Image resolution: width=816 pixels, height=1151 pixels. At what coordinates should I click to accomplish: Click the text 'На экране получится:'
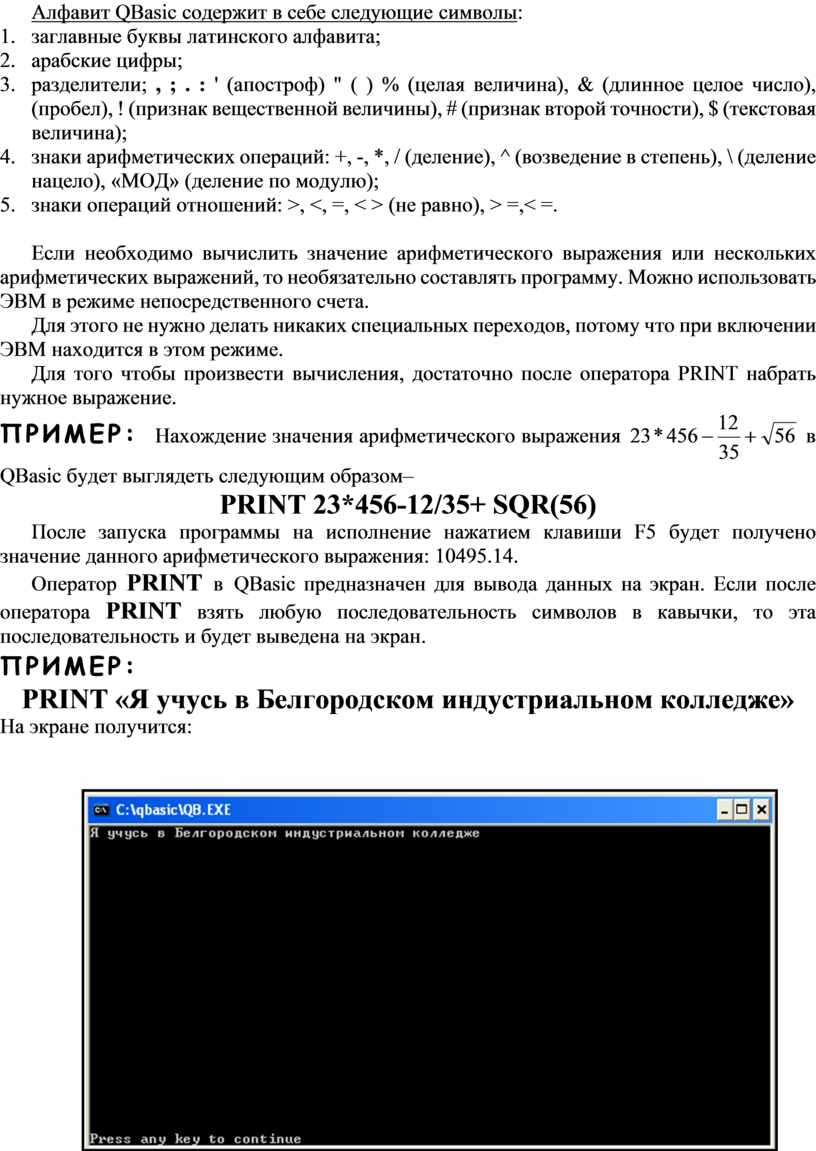pyautogui.click(x=95, y=727)
